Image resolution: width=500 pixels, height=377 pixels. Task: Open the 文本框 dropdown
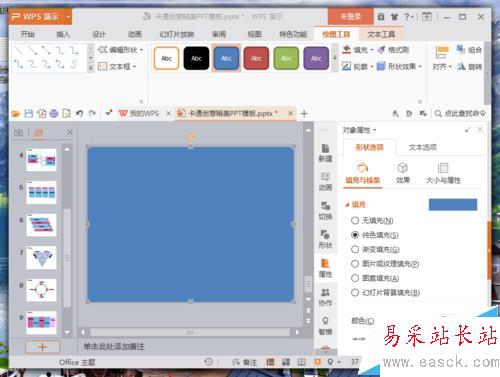point(117,67)
